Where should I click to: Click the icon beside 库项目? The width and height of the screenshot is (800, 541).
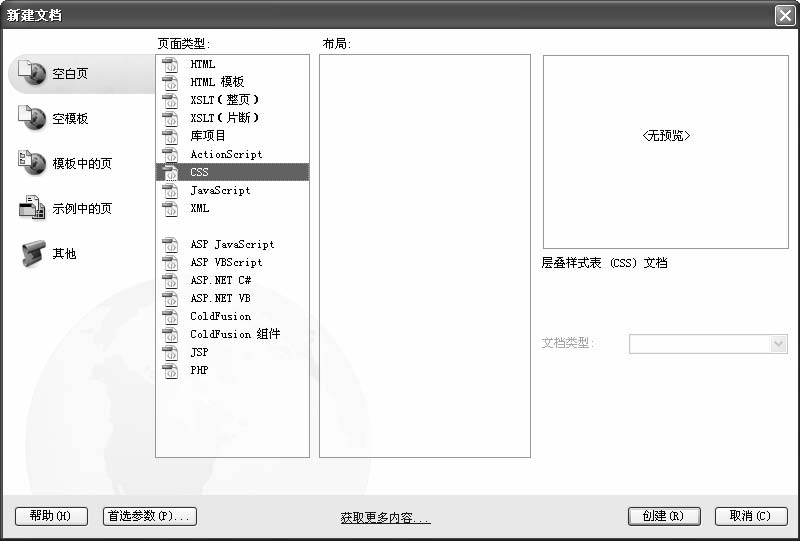(x=170, y=136)
